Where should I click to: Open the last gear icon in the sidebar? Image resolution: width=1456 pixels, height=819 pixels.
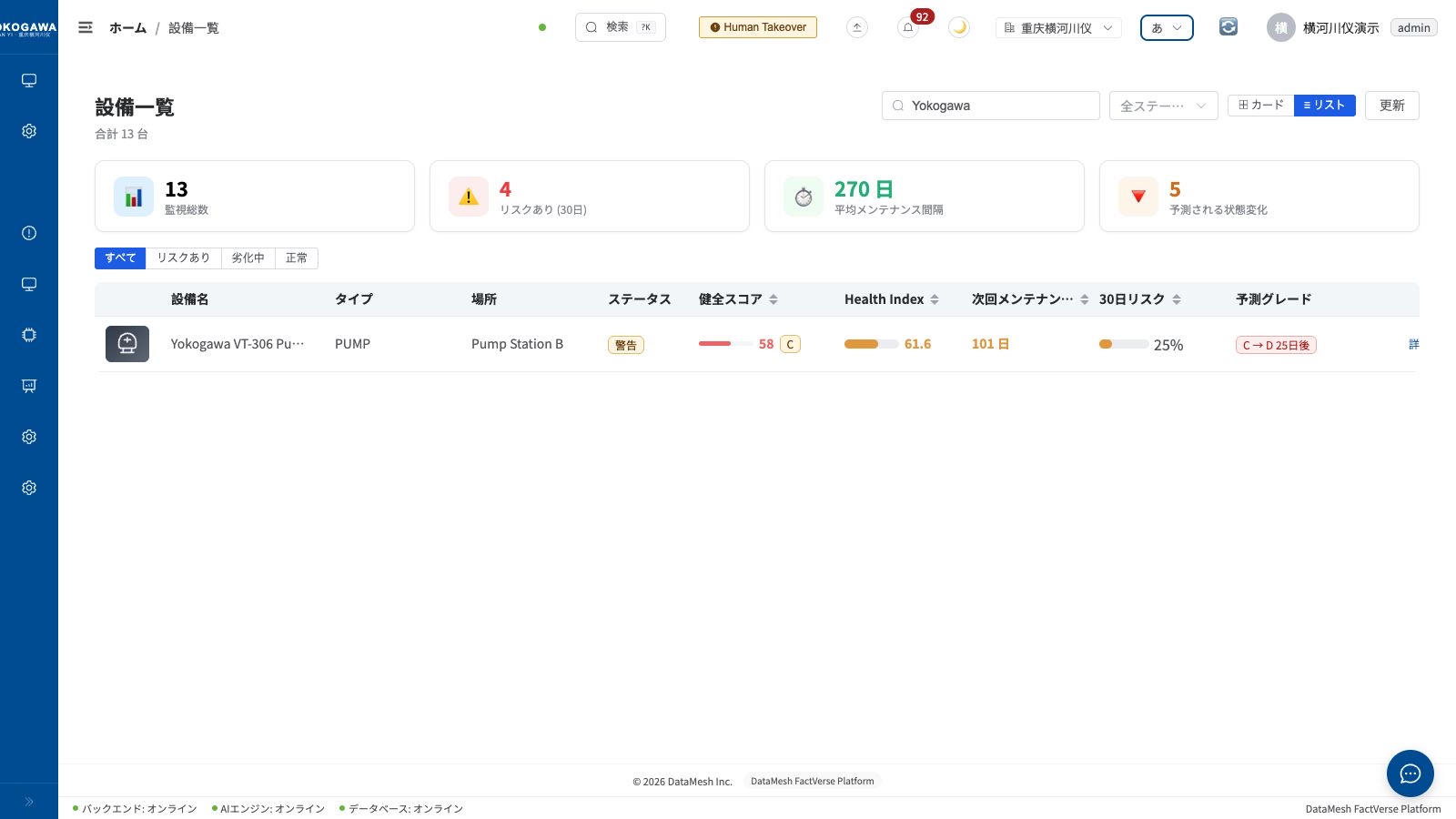point(29,488)
